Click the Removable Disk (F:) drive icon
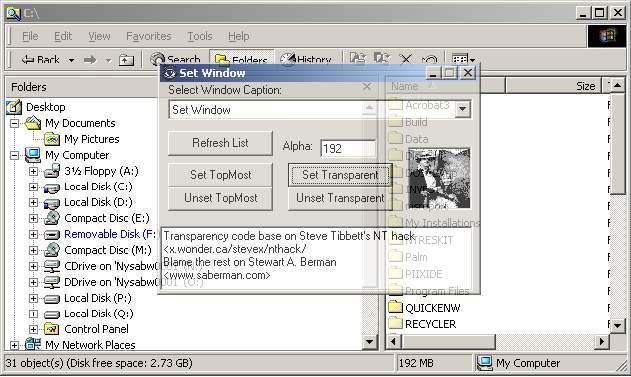Screen dimensions: 631x377 point(52,235)
